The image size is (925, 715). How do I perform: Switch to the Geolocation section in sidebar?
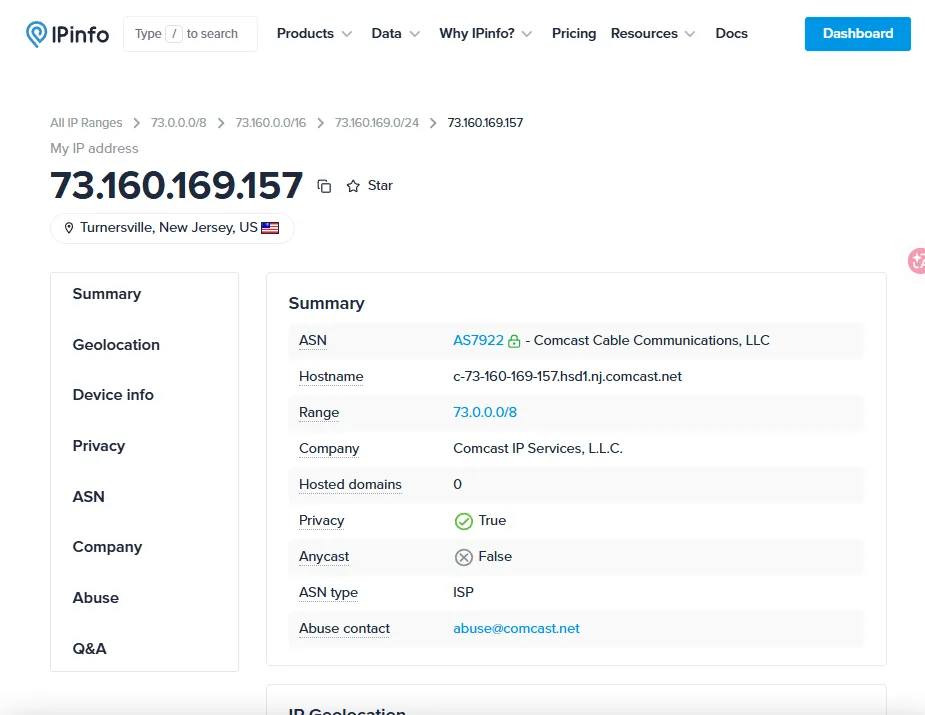click(x=115, y=344)
